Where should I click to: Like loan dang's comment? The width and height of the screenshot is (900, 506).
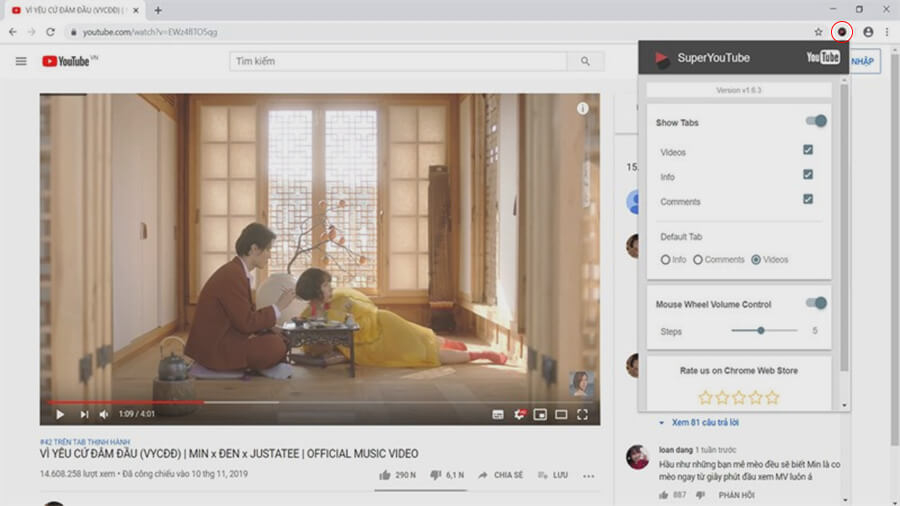click(x=664, y=495)
